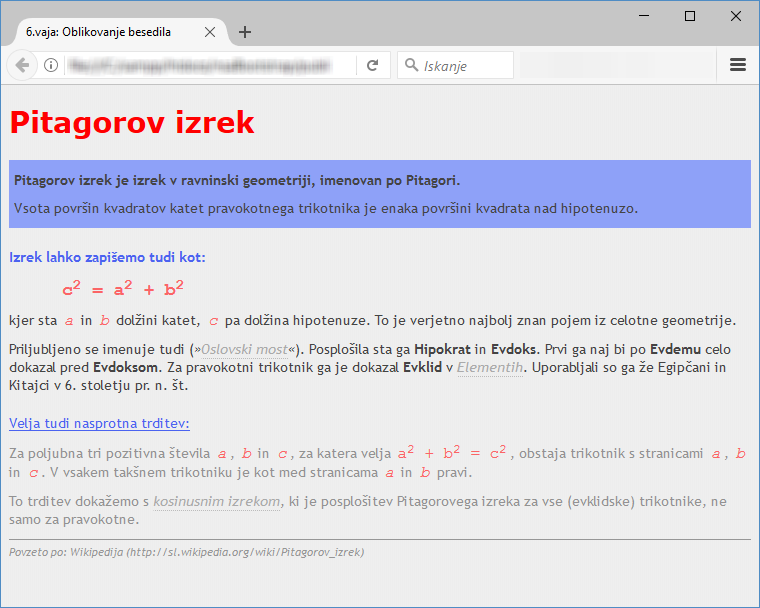Open 'Velja tudi nasprotna trditev:' link
Viewport: 760px width, 608px height.
tap(99, 423)
